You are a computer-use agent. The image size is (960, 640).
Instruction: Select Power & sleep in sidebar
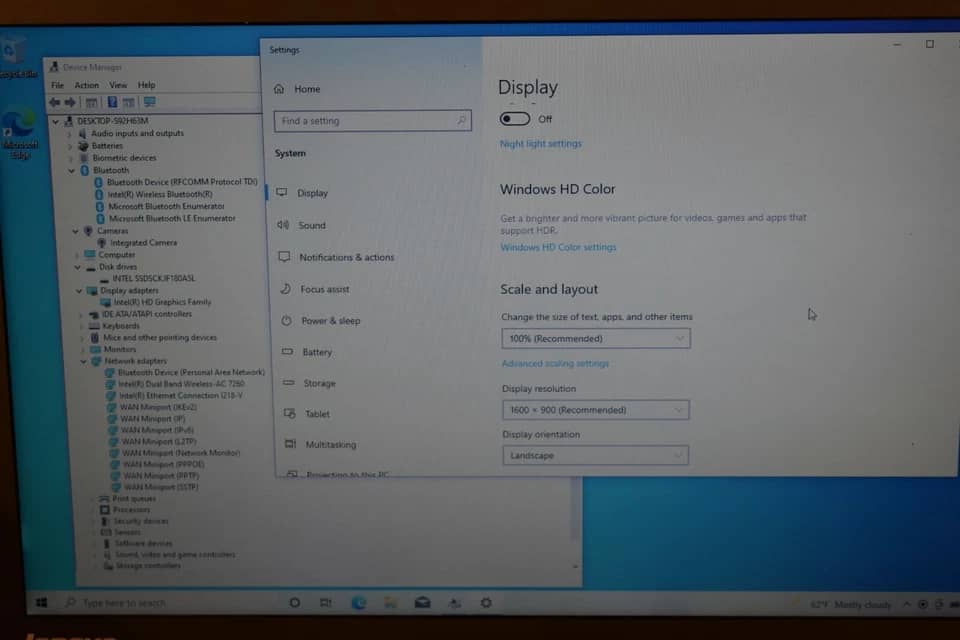click(x=331, y=320)
